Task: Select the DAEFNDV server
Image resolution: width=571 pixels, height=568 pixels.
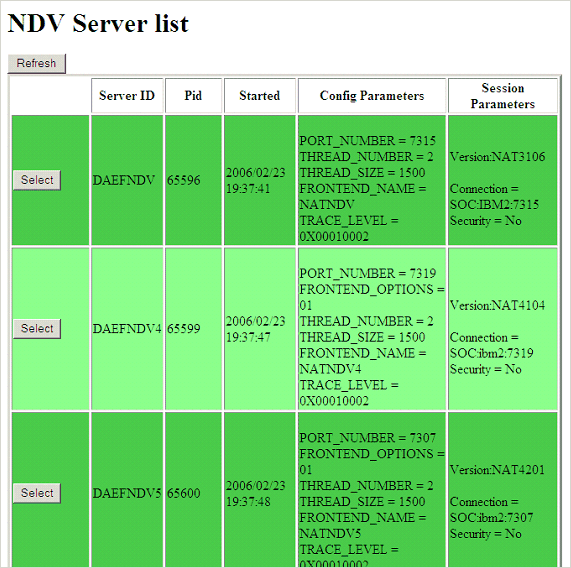Action: [37, 180]
